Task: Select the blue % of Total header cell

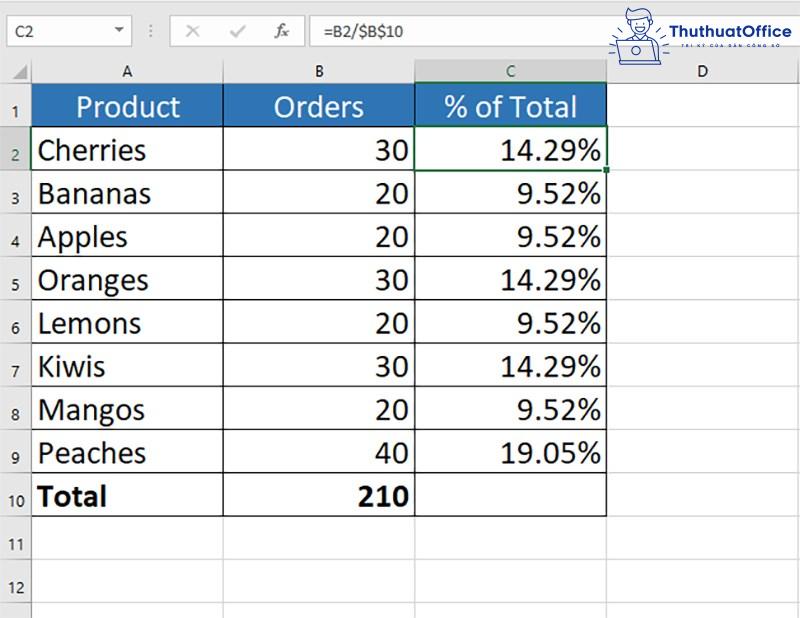Action: tap(510, 106)
